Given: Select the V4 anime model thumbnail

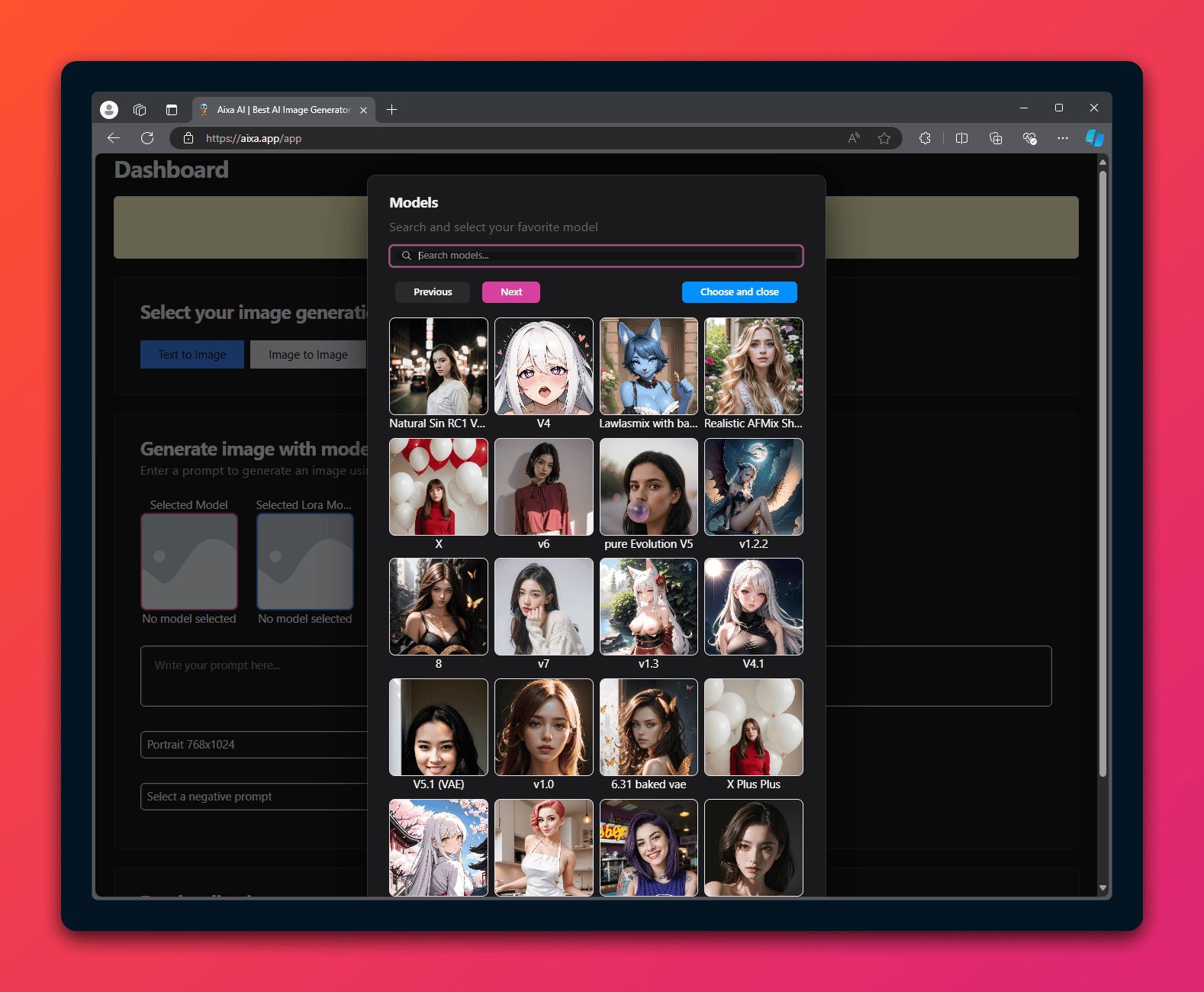Looking at the screenshot, I should coord(544,366).
